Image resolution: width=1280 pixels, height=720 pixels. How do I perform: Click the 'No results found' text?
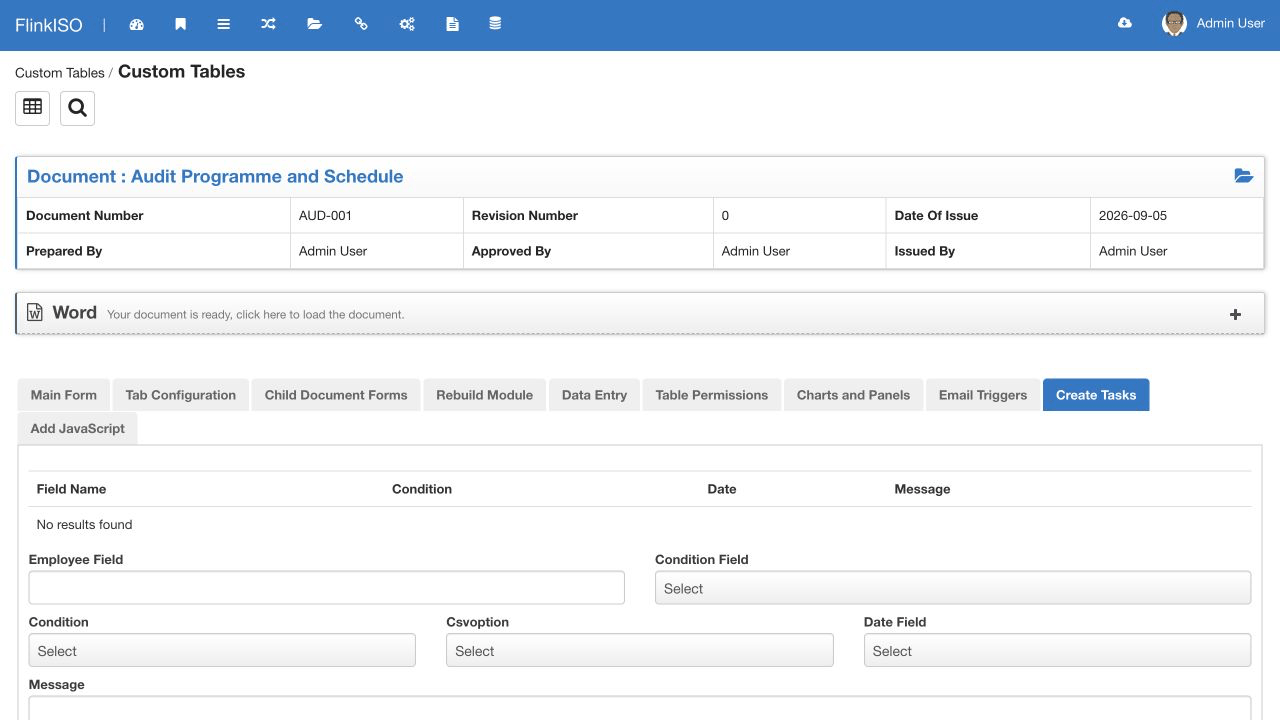85,524
